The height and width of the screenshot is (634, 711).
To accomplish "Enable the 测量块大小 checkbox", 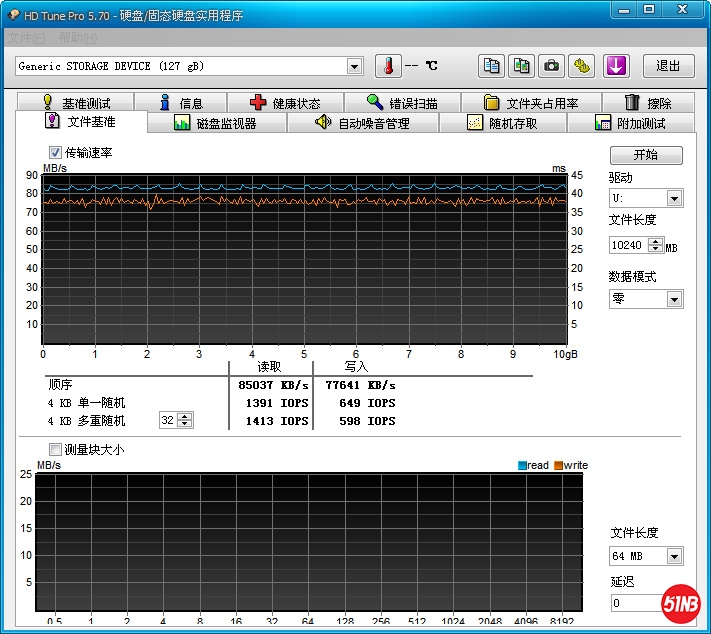I will 56,450.
